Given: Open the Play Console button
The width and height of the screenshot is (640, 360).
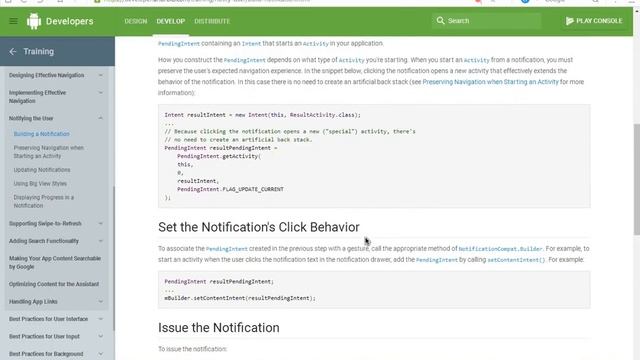Looking at the screenshot, I should click(594, 21).
